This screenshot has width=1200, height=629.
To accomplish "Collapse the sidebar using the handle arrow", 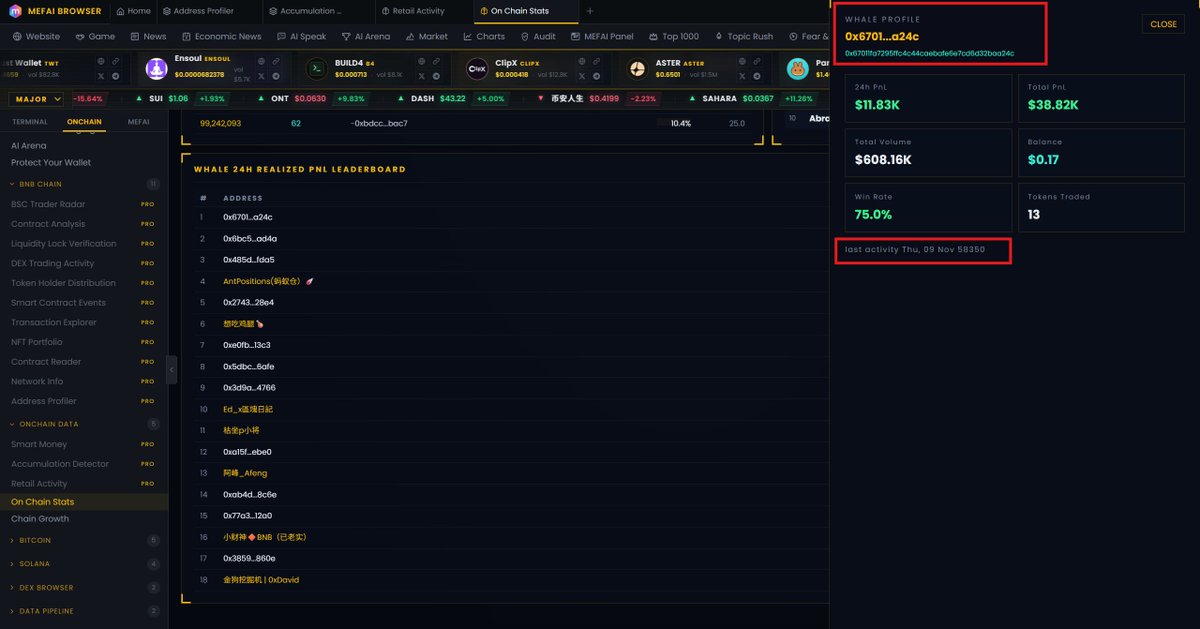I will [171, 369].
